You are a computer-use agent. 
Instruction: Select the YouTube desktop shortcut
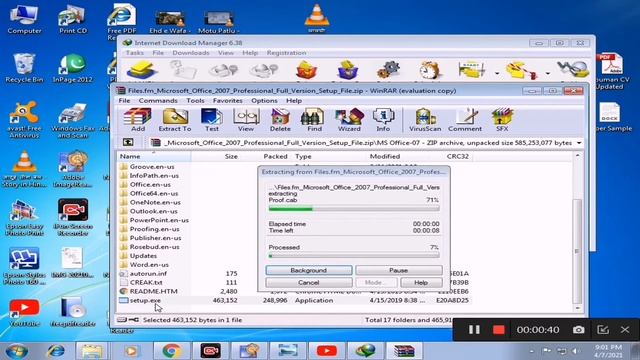click(x=24, y=313)
